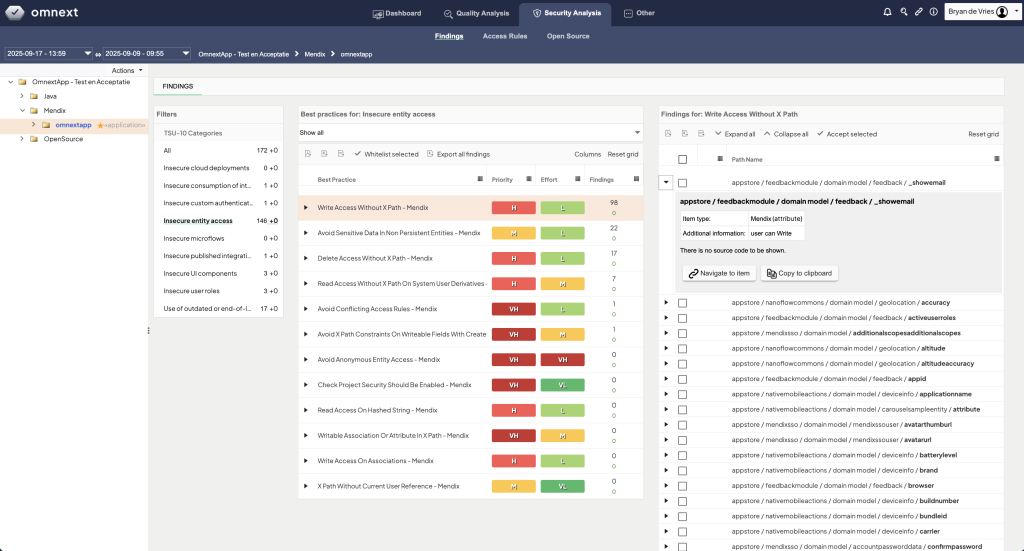
Task: Tick checkbox for geolocation / accuracy row
Action: click(682, 303)
